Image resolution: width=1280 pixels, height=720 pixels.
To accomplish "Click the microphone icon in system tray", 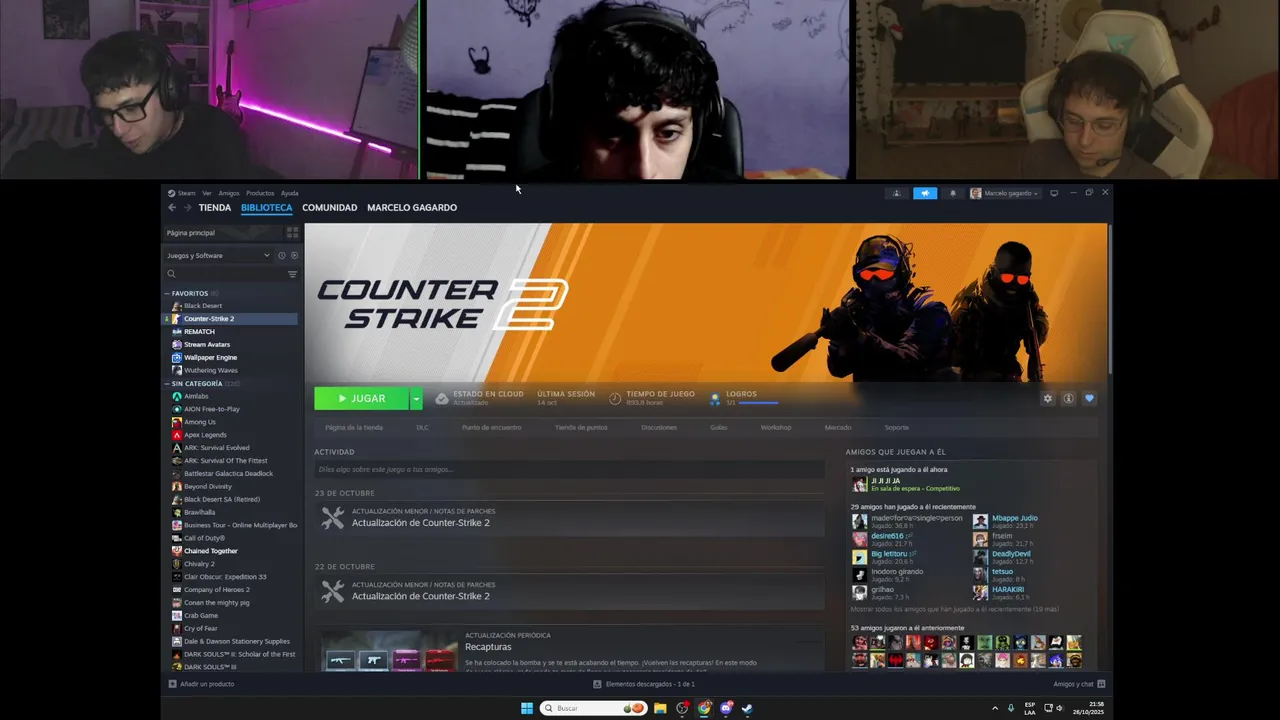I will 1012,708.
